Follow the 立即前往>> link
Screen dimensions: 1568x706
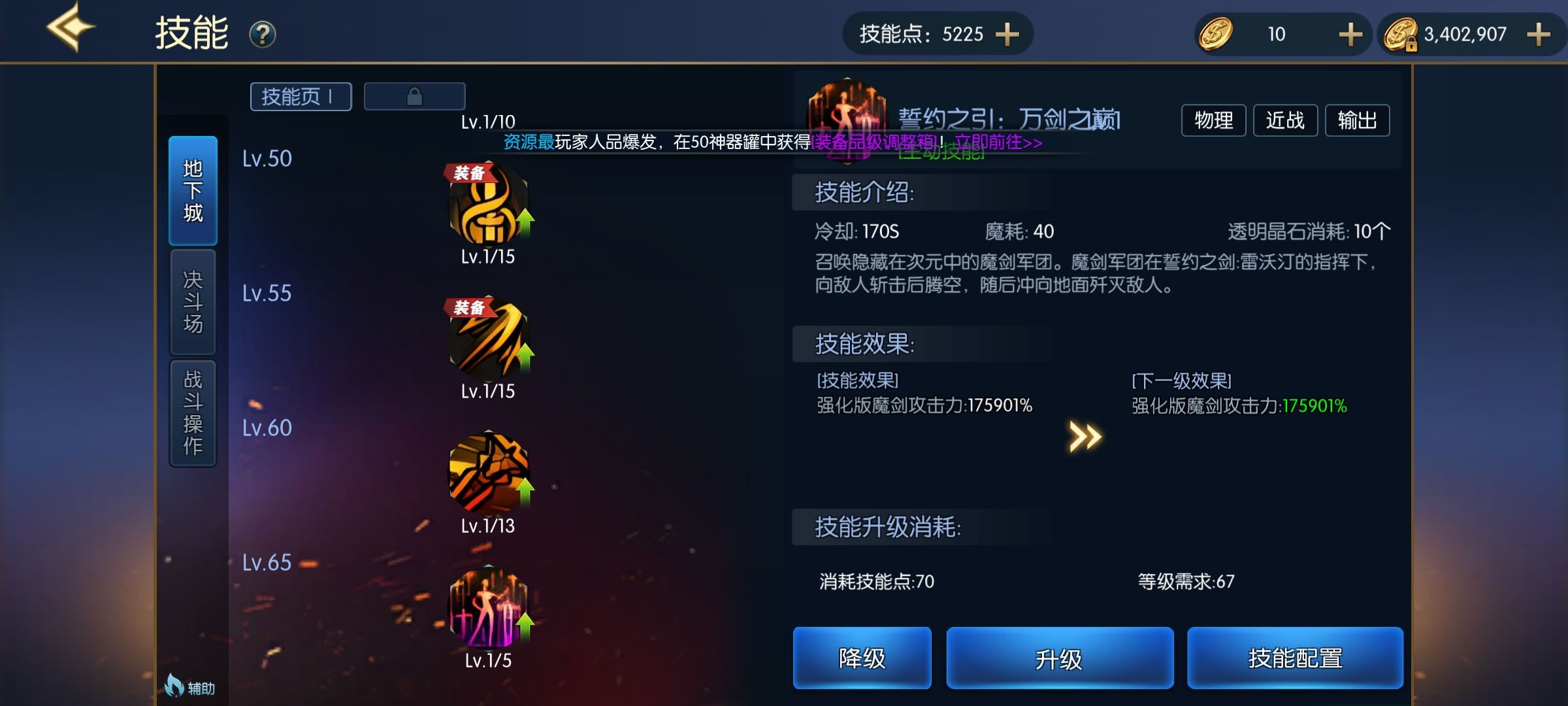point(998,142)
